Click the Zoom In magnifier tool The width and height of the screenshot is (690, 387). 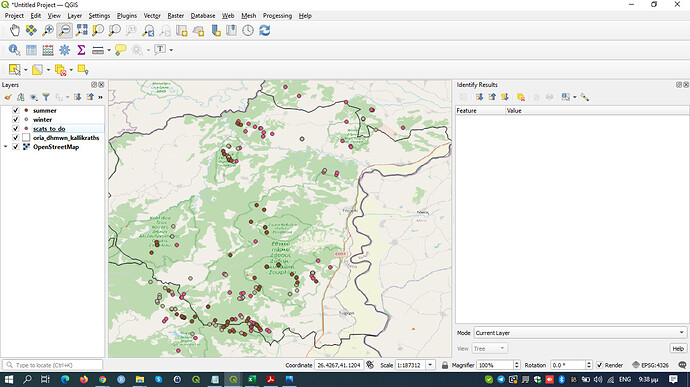(48, 30)
